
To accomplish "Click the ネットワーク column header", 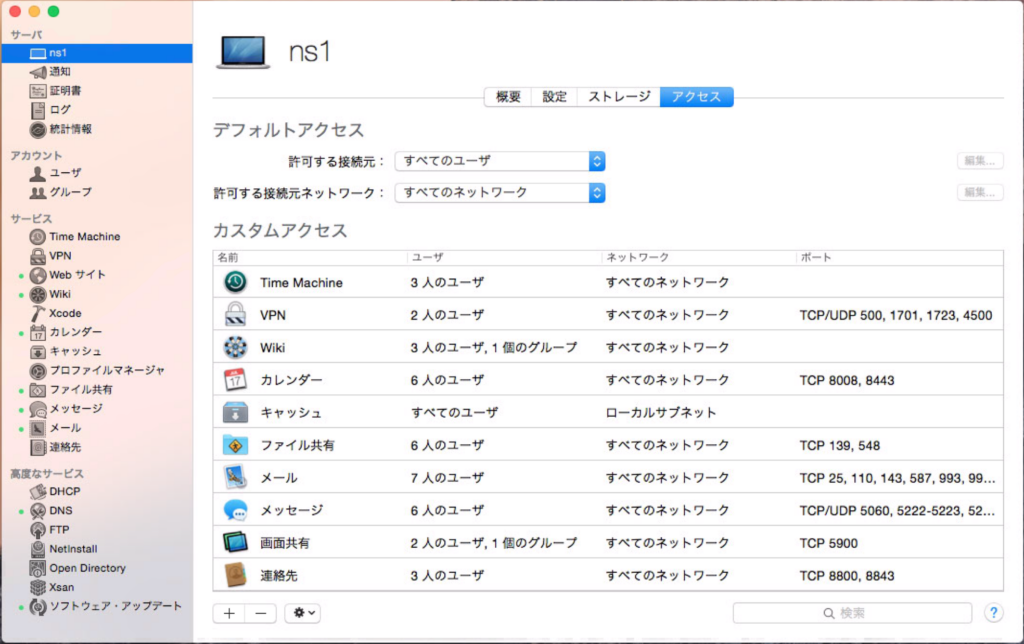I will click(x=698, y=257).
